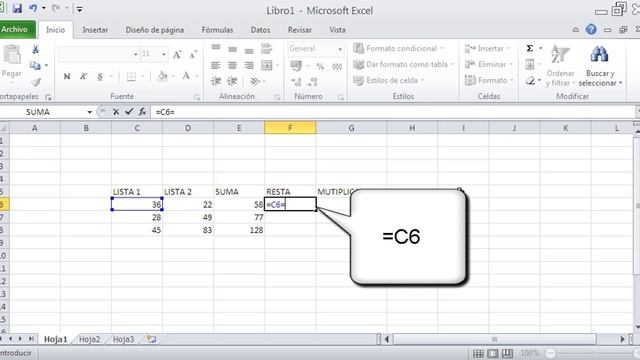The image size is (640, 360).
Task: Switch to the Insertar tab
Action: click(x=95, y=30)
